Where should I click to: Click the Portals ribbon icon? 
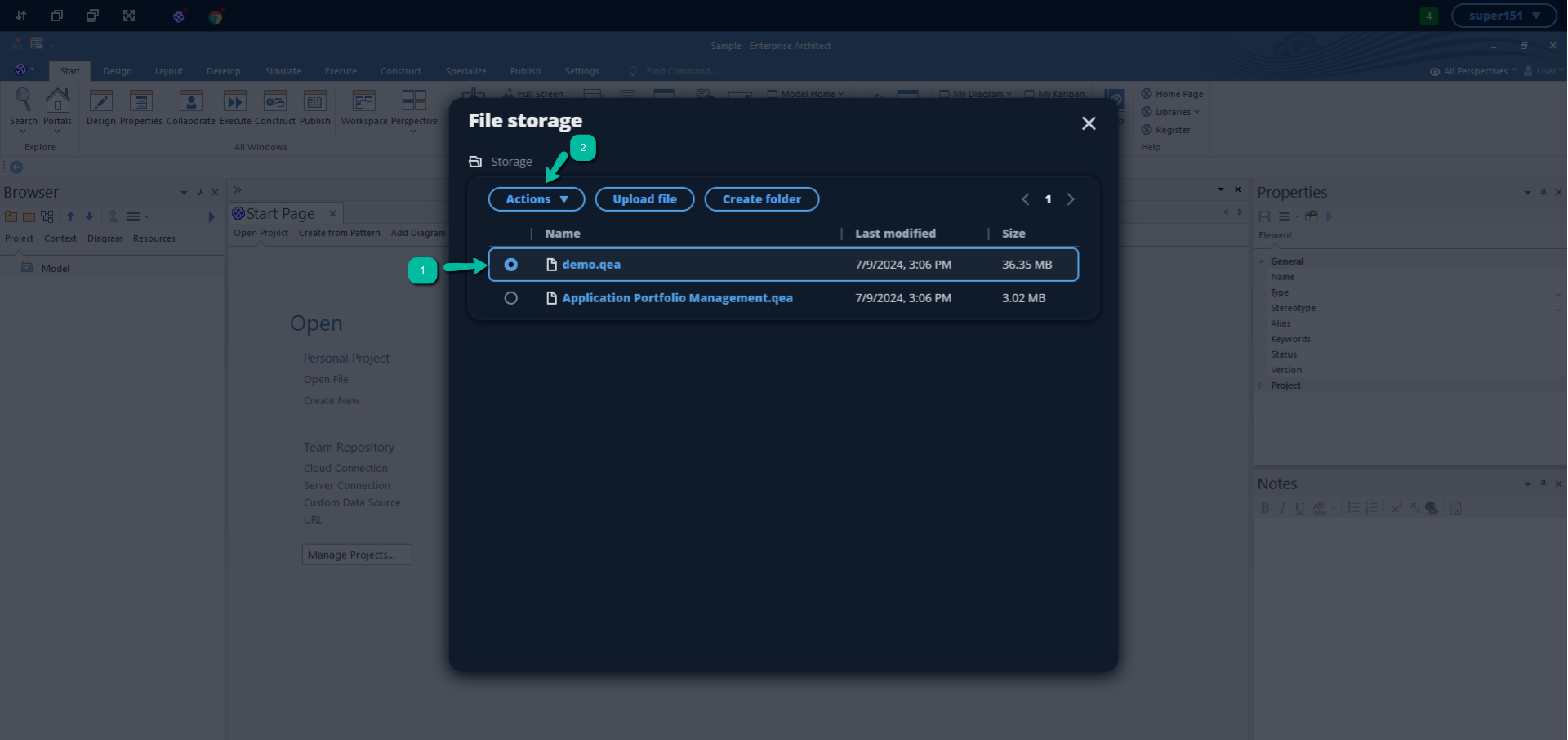point(57,109)
